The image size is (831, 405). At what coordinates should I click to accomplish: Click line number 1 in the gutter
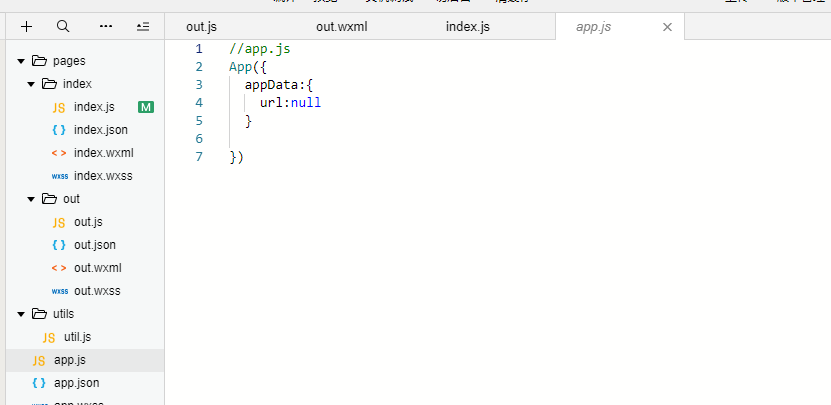pos(199,49)
